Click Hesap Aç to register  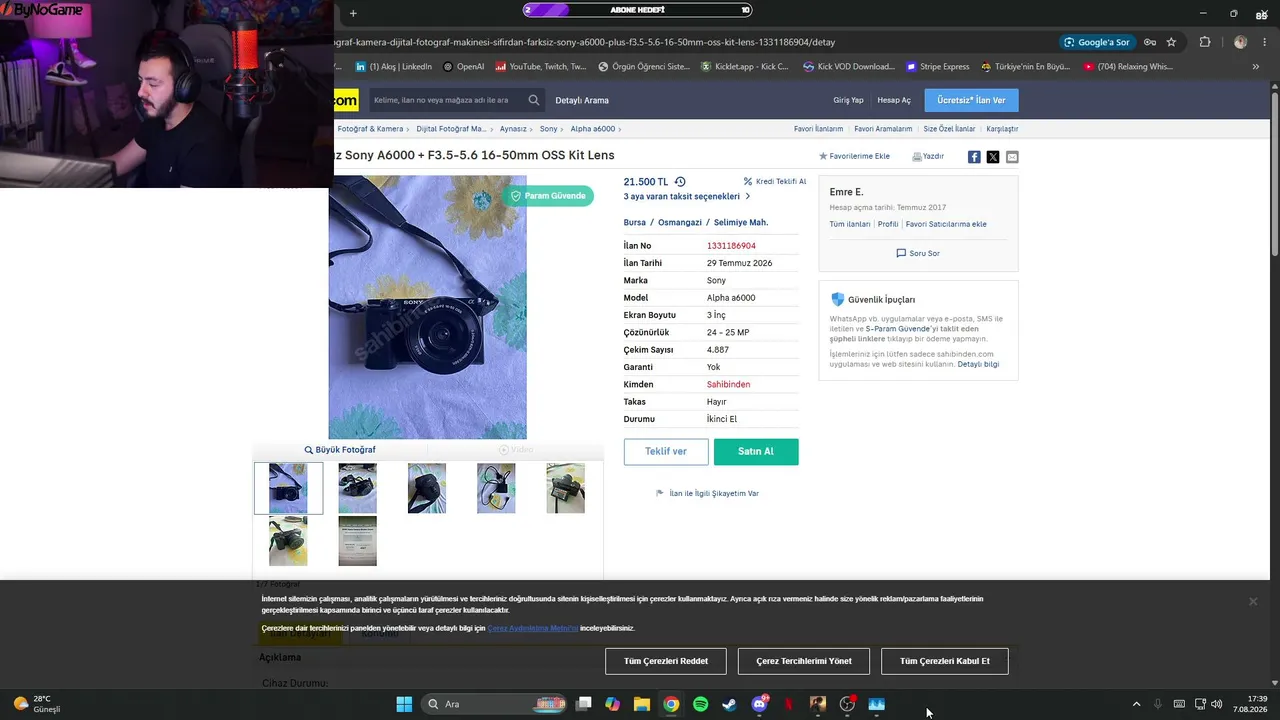click(894, 100)
